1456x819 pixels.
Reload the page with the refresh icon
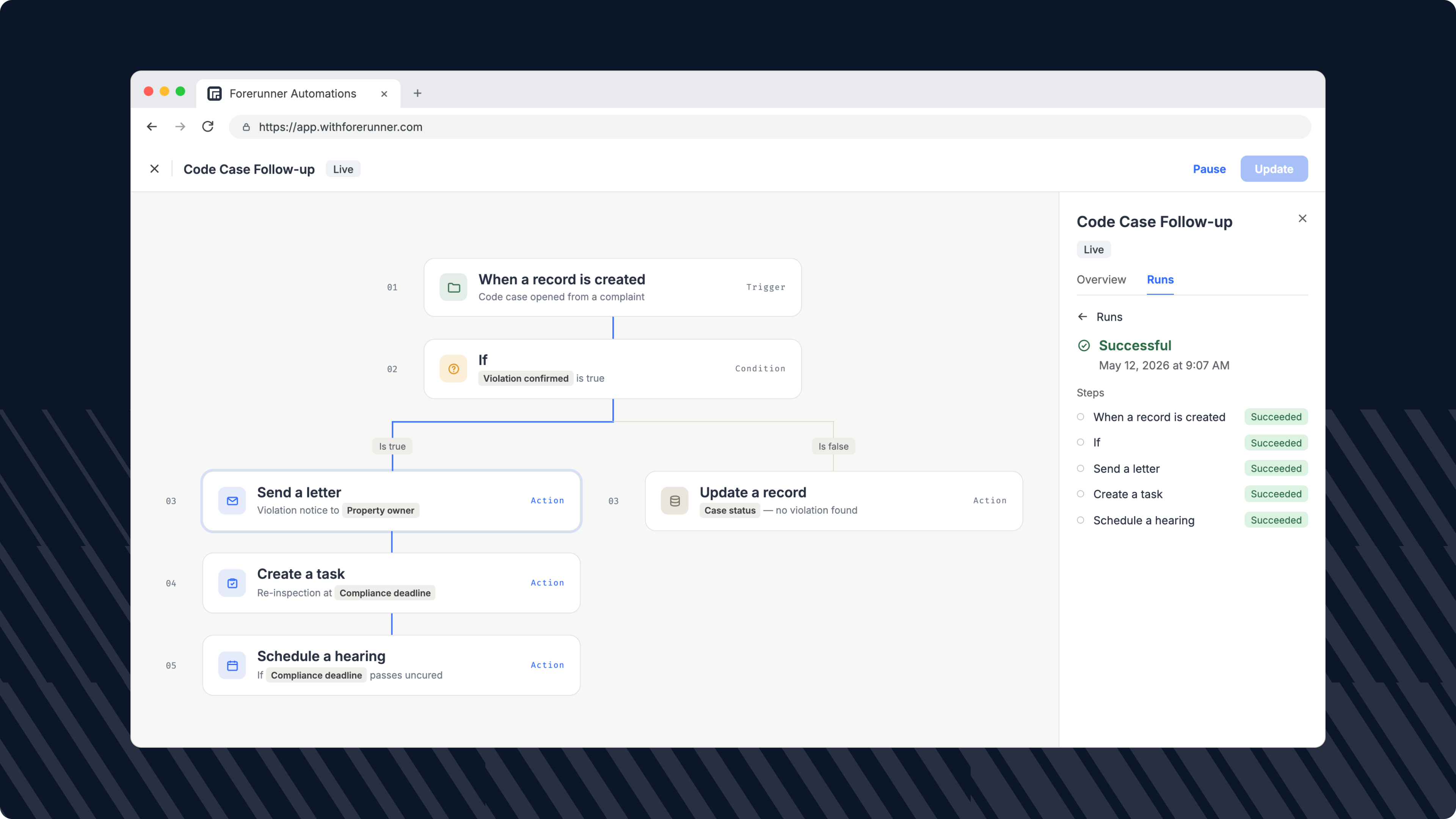click(208, 127)
